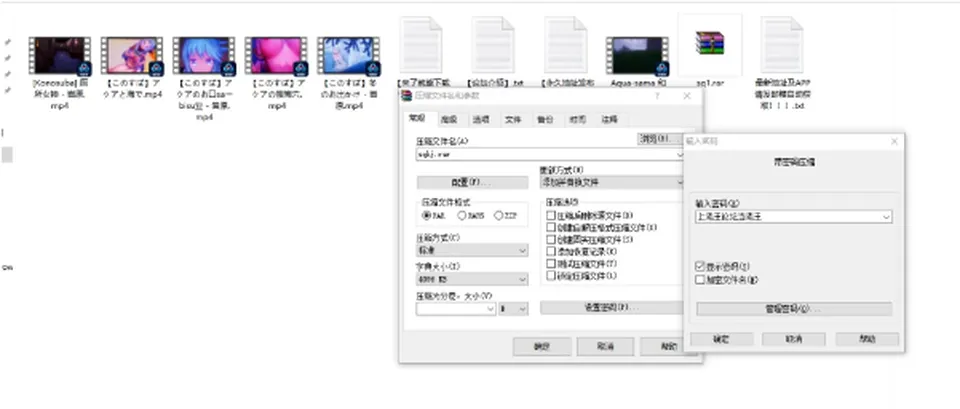Viewport: 960px width, 409px height.
Task: Open the 更新方式 update mode dropdown
Action: [611, 182]
